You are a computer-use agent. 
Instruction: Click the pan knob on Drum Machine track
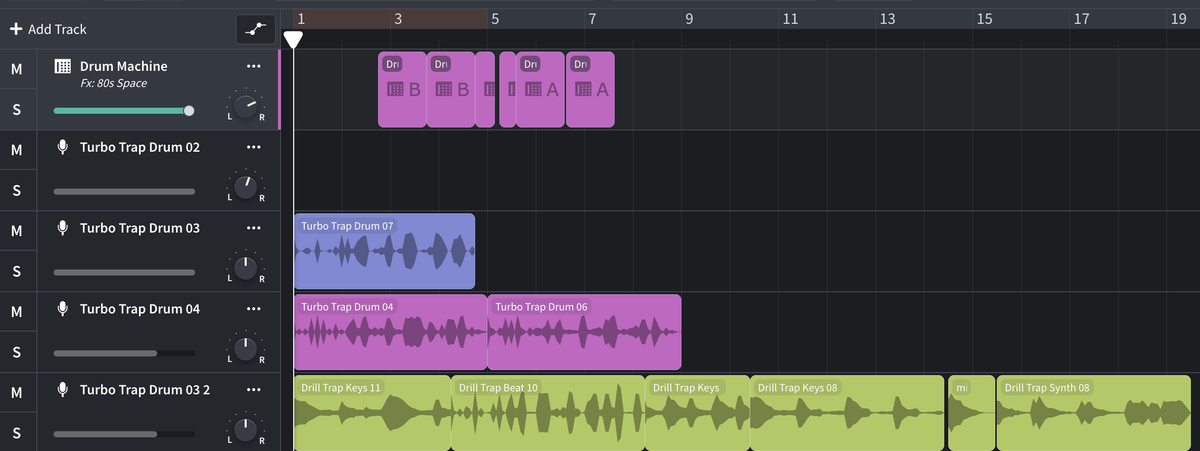pos(245,106)
